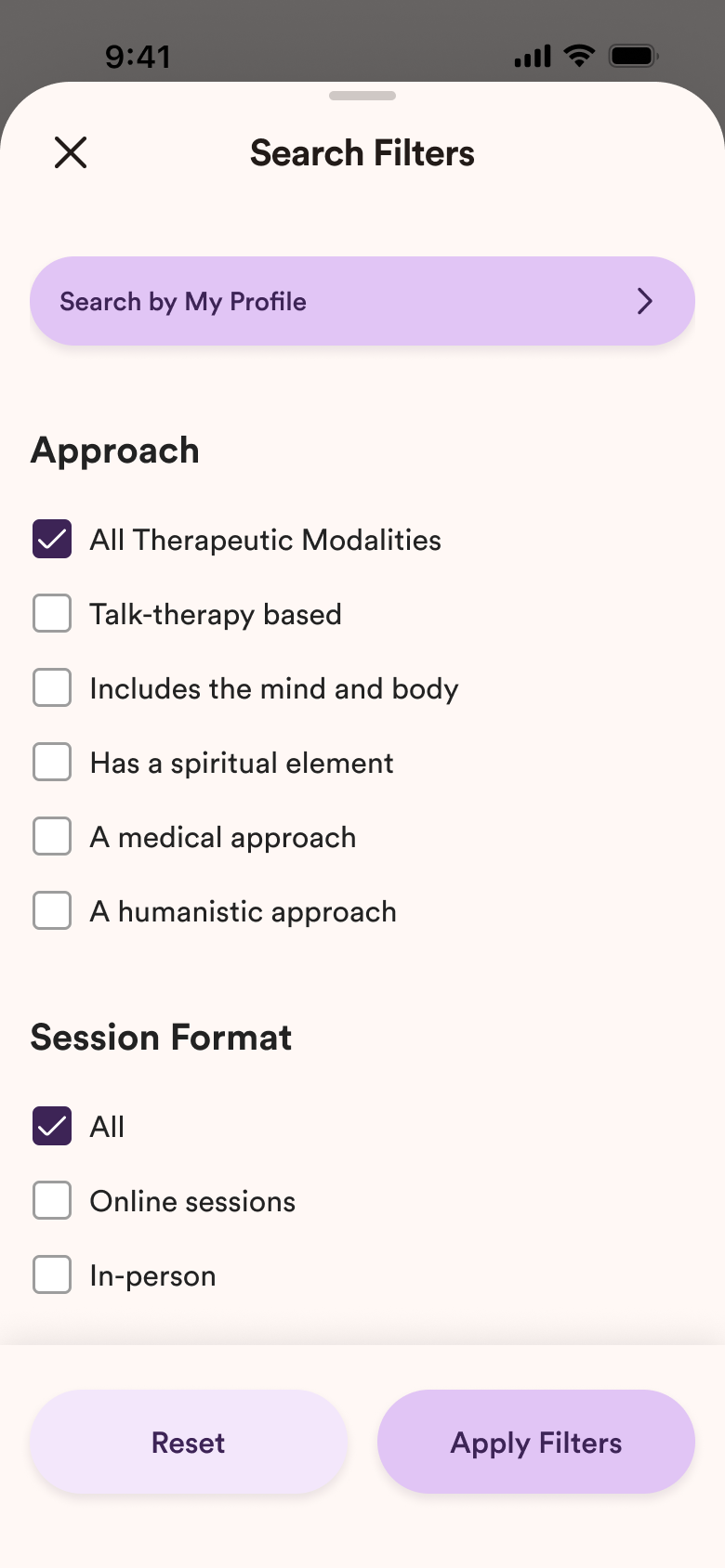725x1568 pixels.
Task: Check the Talk-therapy based option
Action: (x=52, y=613)
